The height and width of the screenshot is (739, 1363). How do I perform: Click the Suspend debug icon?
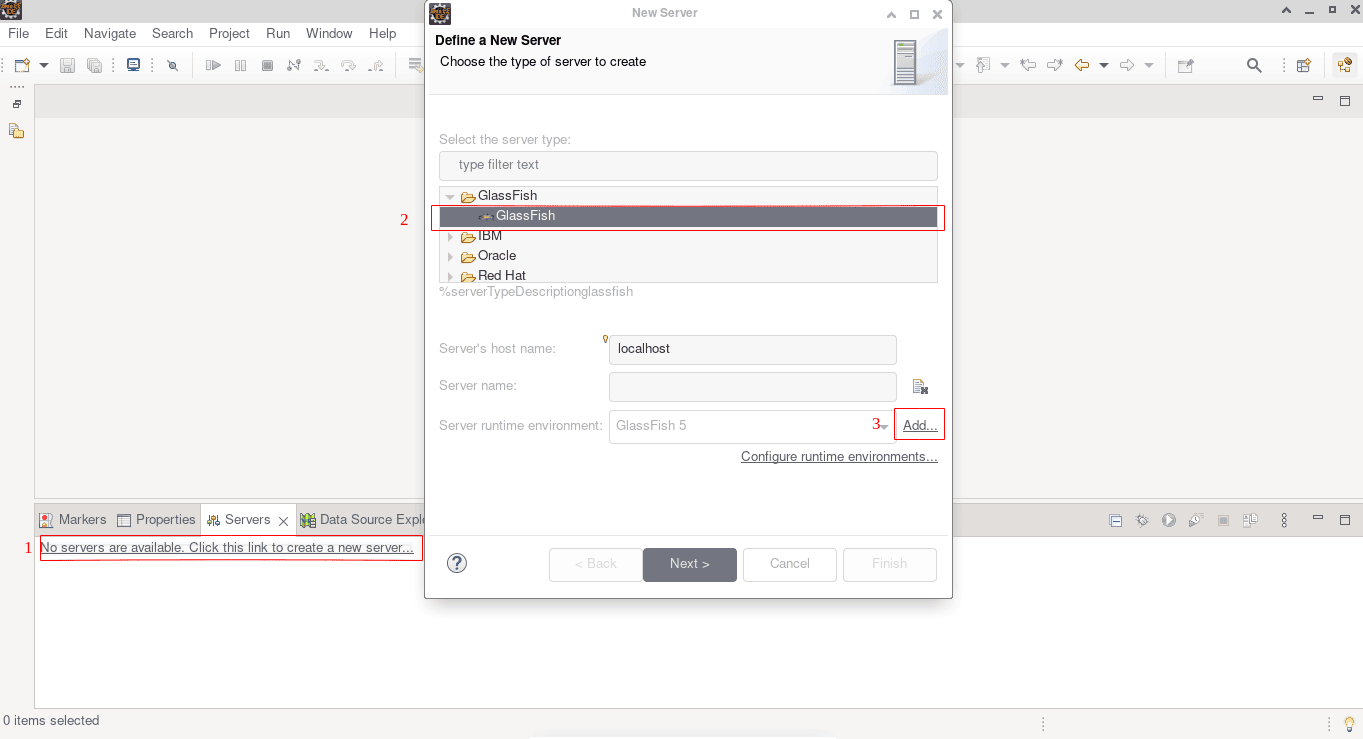click(x=240, y=65)
